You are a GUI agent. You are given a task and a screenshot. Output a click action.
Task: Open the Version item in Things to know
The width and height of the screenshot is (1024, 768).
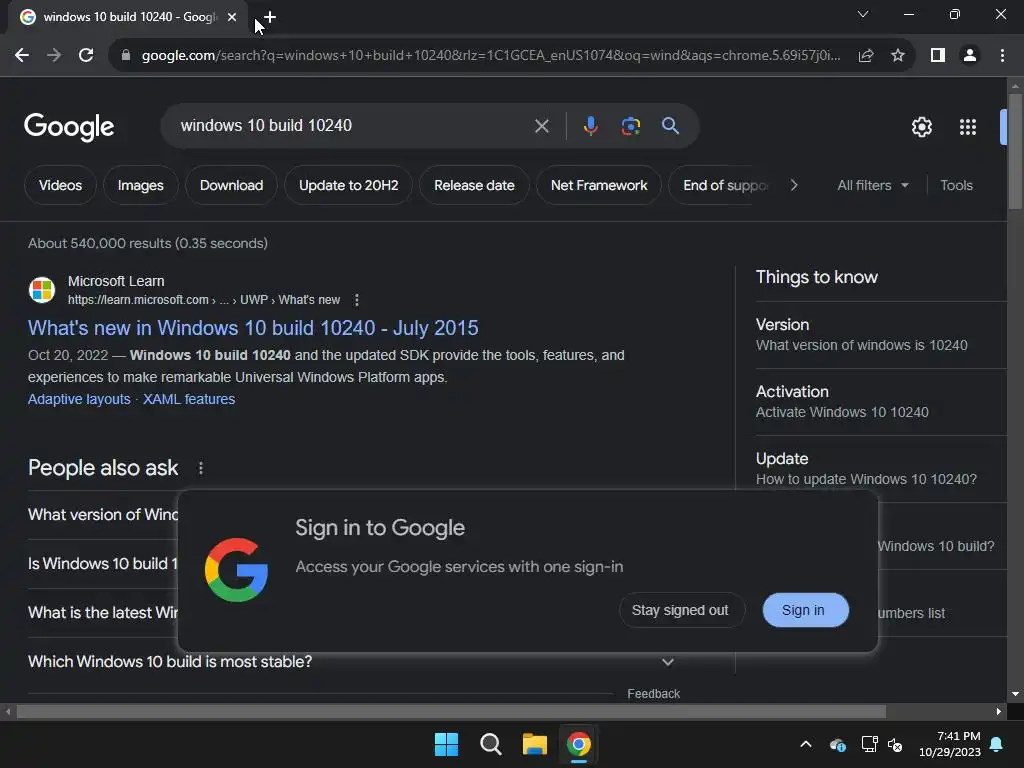pyautogui.click(x=880, y=335)
